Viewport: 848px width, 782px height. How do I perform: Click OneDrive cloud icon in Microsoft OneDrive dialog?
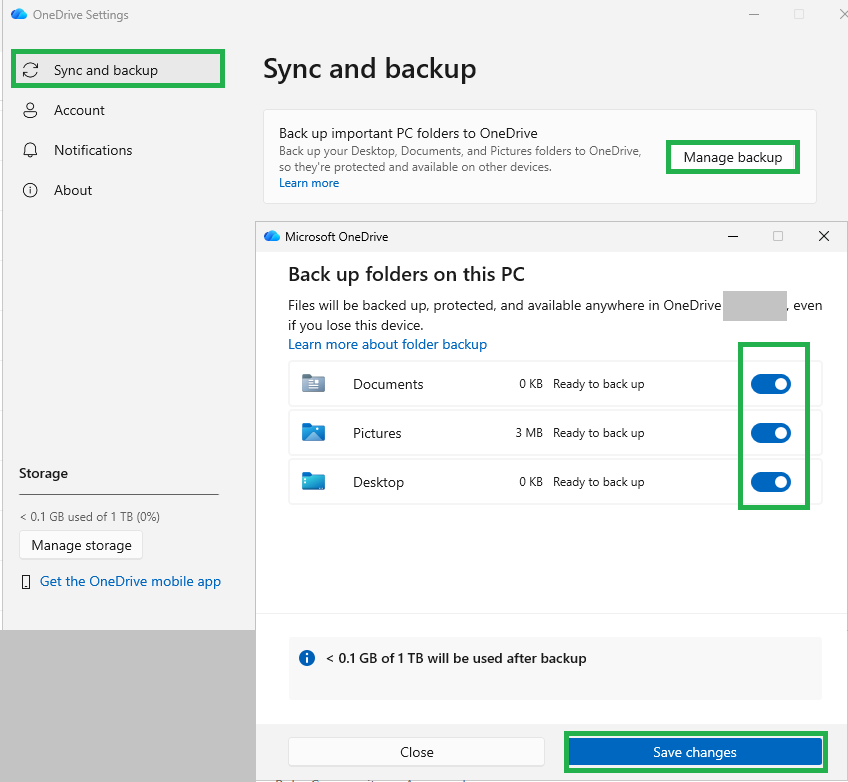click(271, 236)
